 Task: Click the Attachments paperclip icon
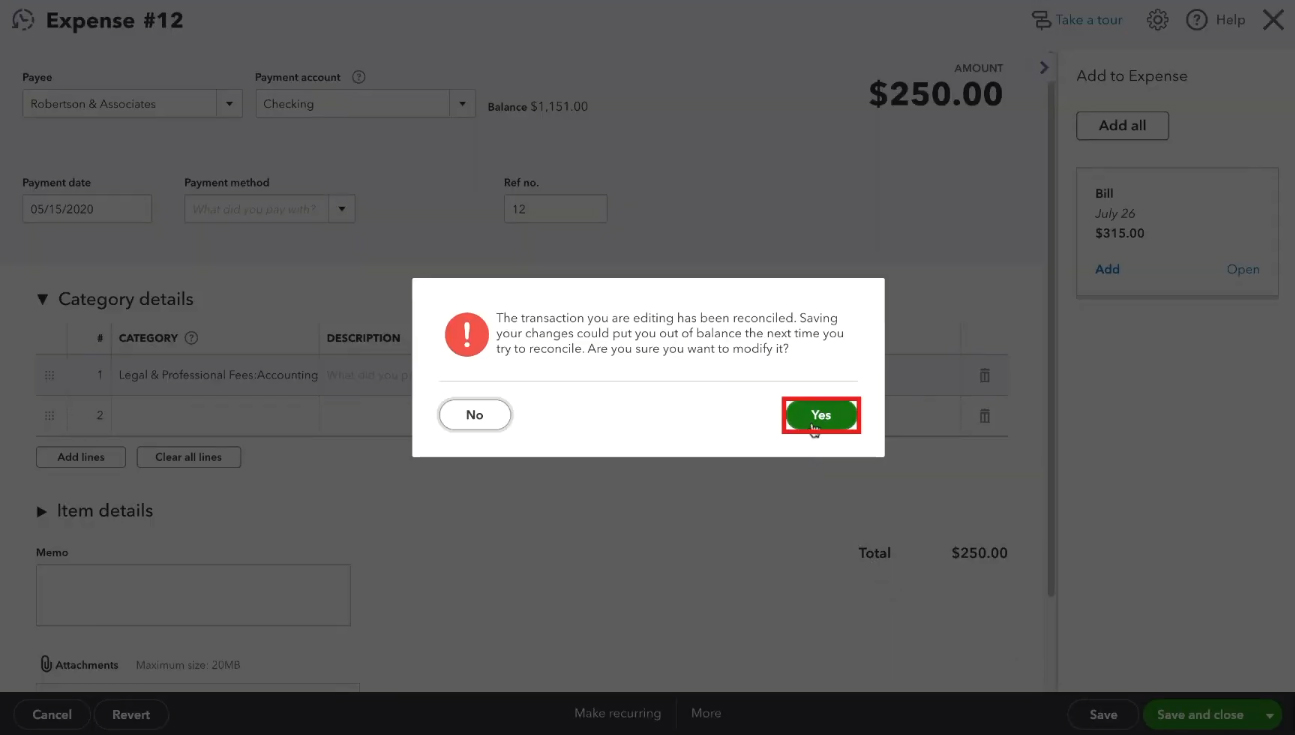45,664
